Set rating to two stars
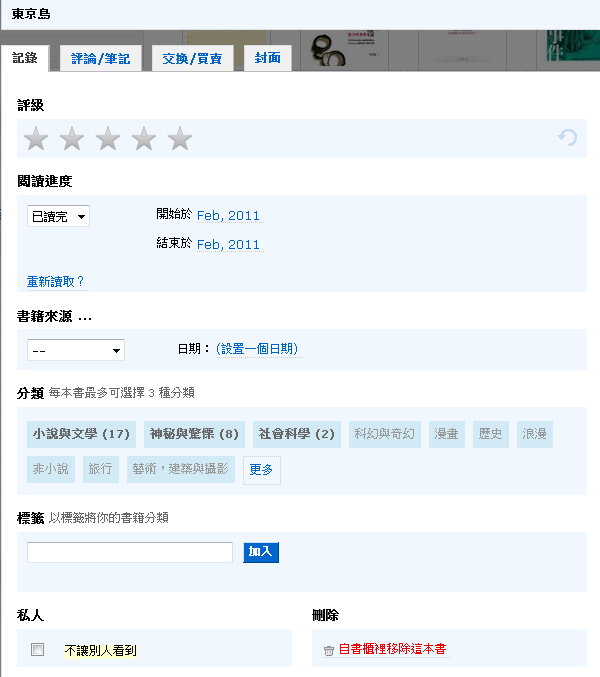The image size is (600, 677). (72, 139)
